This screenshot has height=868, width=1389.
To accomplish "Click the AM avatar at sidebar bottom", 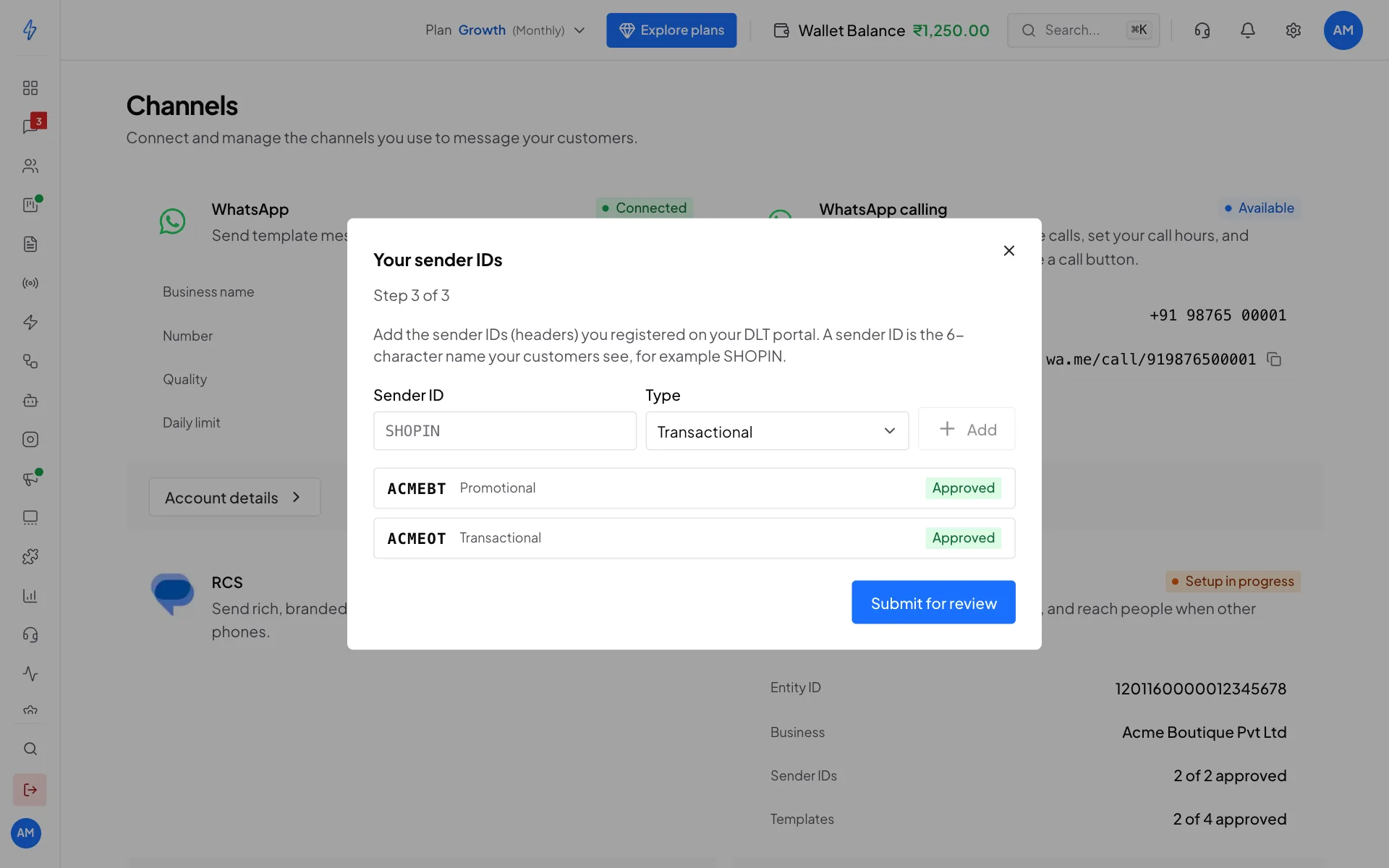I will (26, 833).
